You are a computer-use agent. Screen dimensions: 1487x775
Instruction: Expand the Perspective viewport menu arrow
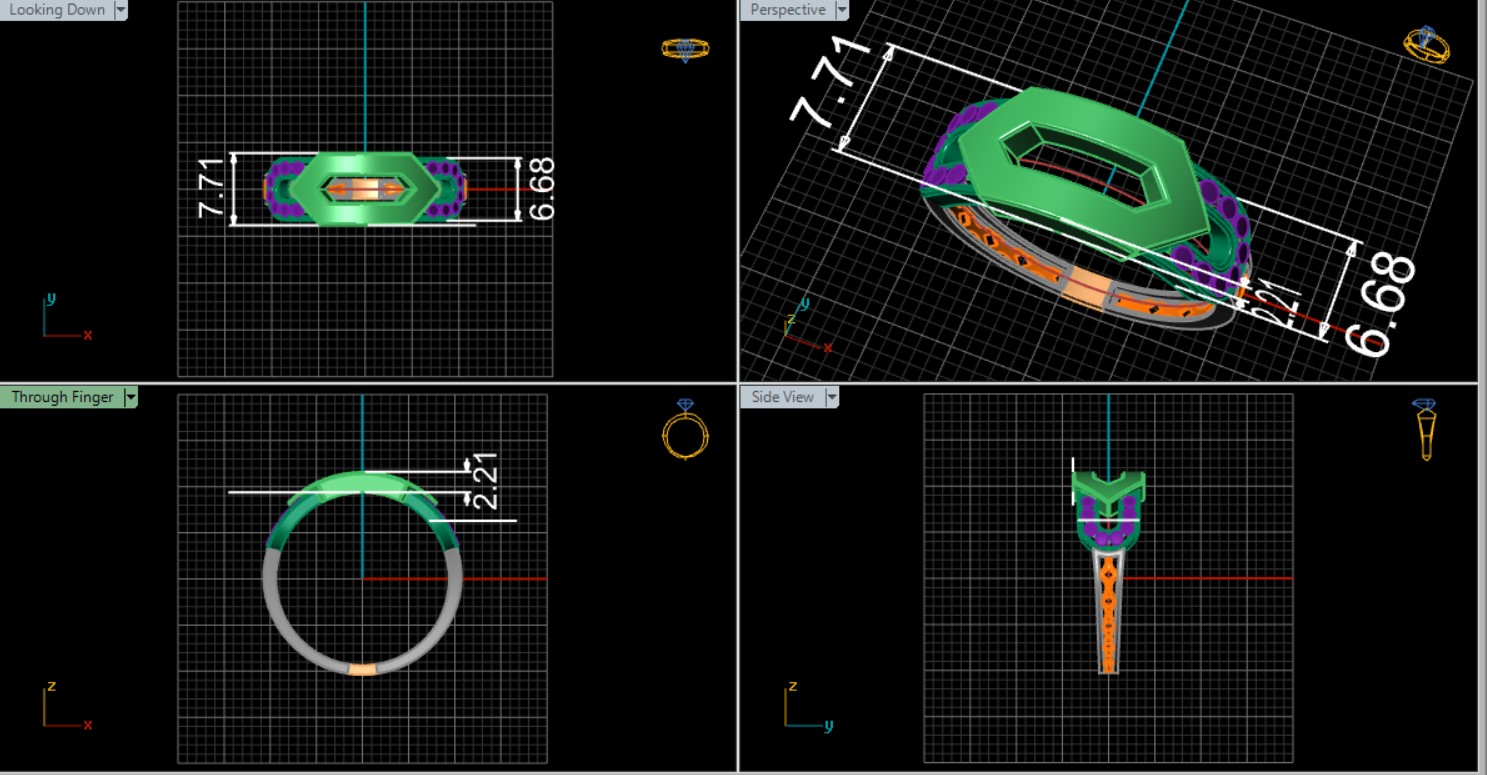[x=841, y=10]
